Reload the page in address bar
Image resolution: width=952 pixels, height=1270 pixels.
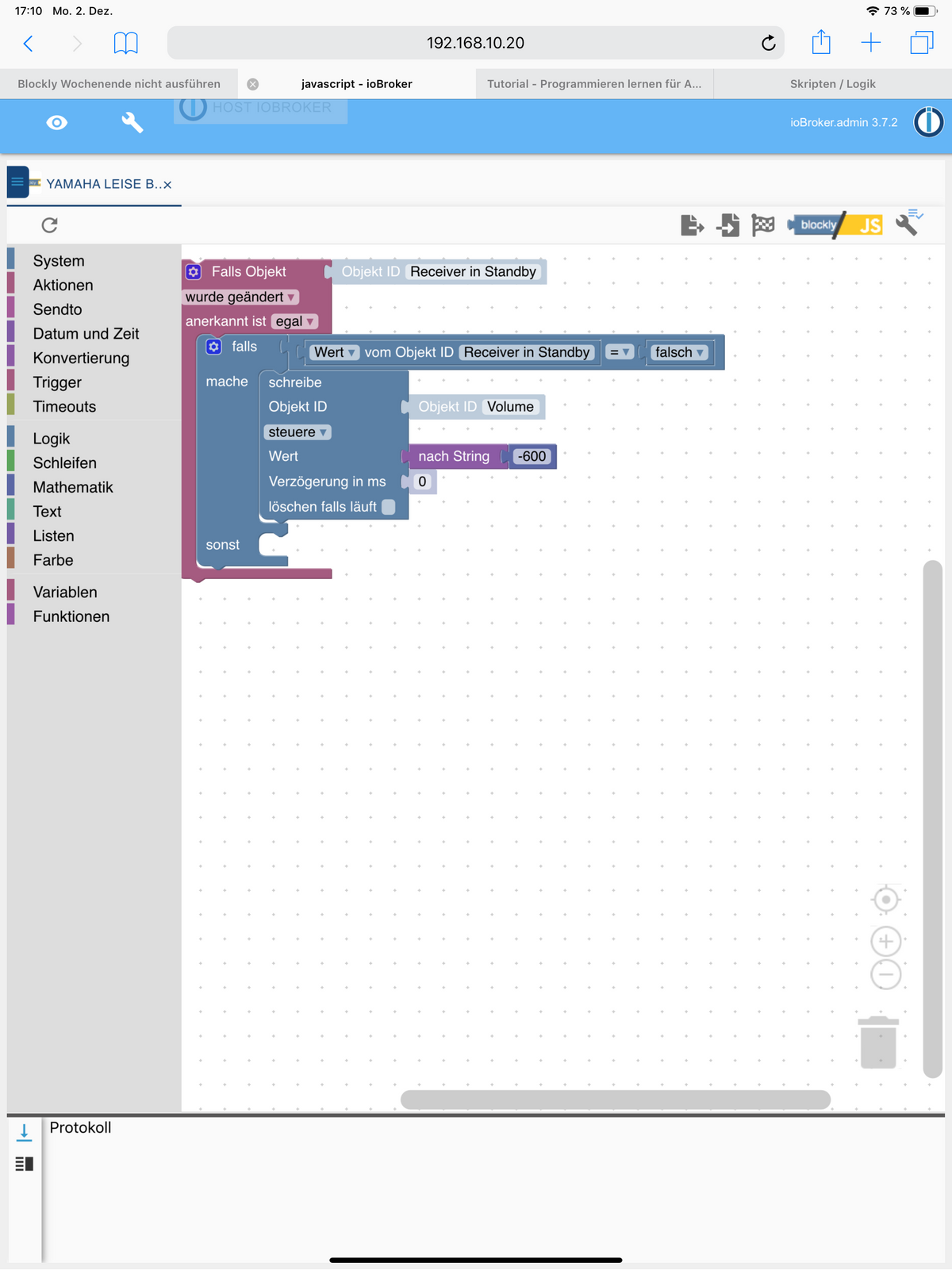(768, 43)
